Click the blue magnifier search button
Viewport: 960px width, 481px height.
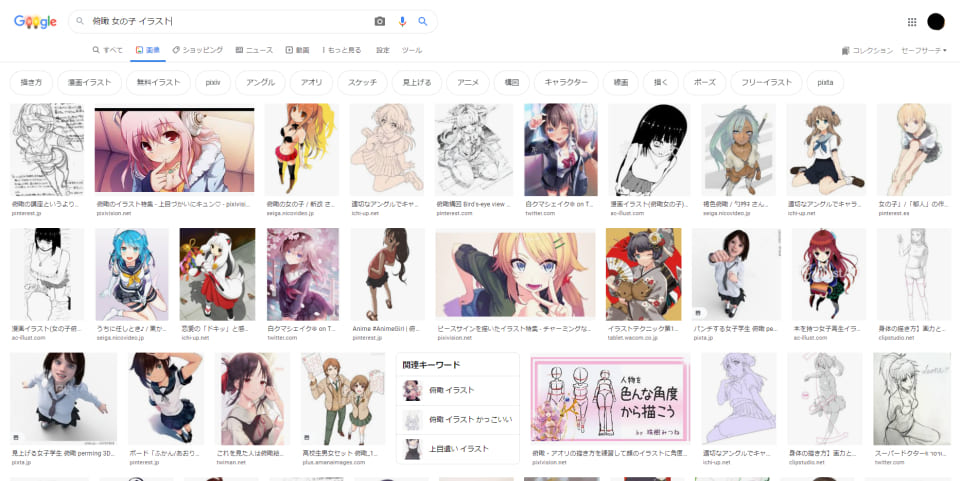click(423, 21)
